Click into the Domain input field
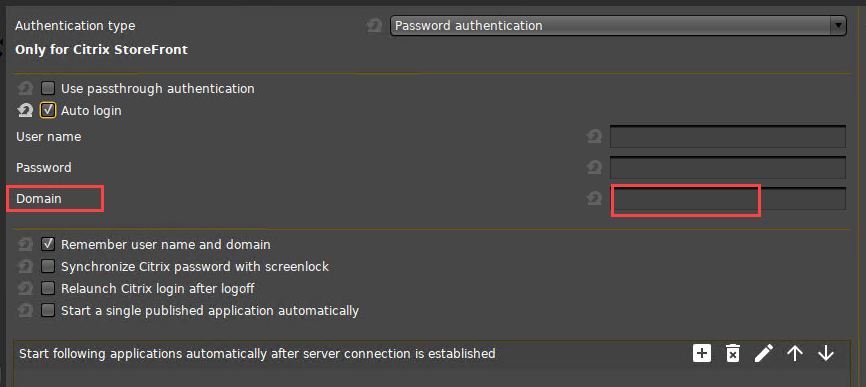Image resolution: width=866 pixels, height=387 pixels. [x=728, y=198]
